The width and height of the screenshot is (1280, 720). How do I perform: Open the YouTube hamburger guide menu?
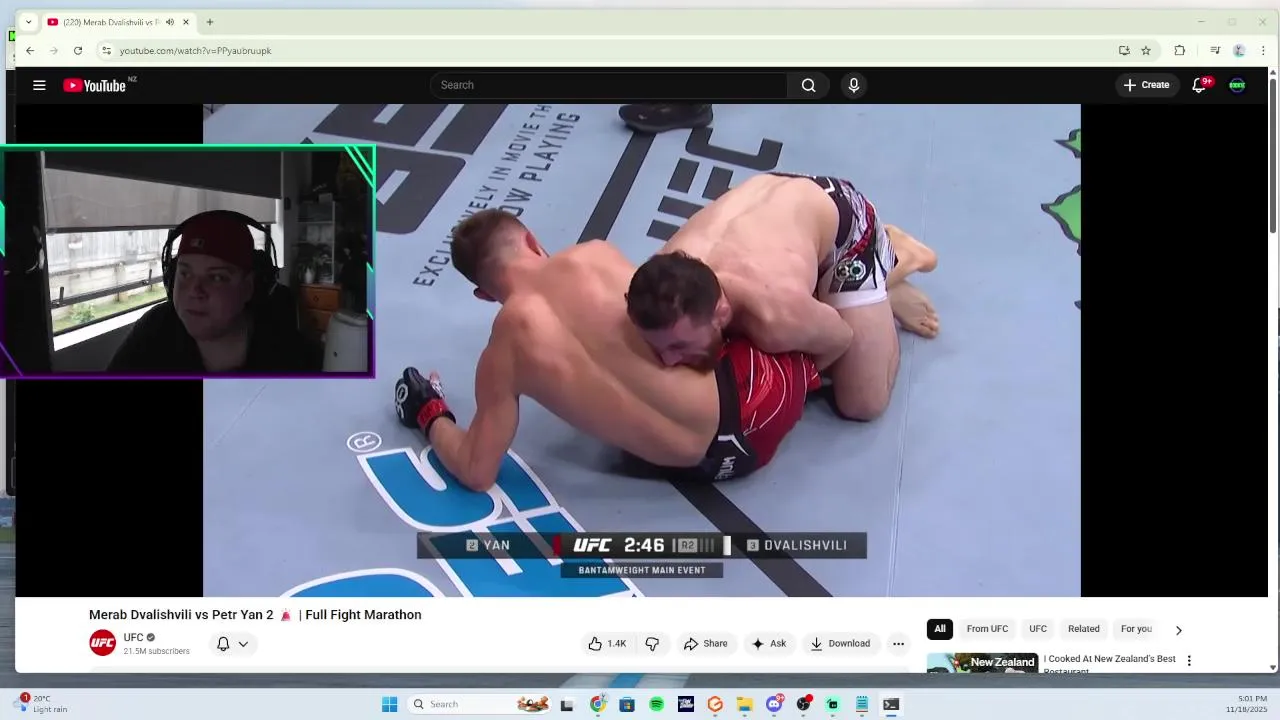click(39, 85)
